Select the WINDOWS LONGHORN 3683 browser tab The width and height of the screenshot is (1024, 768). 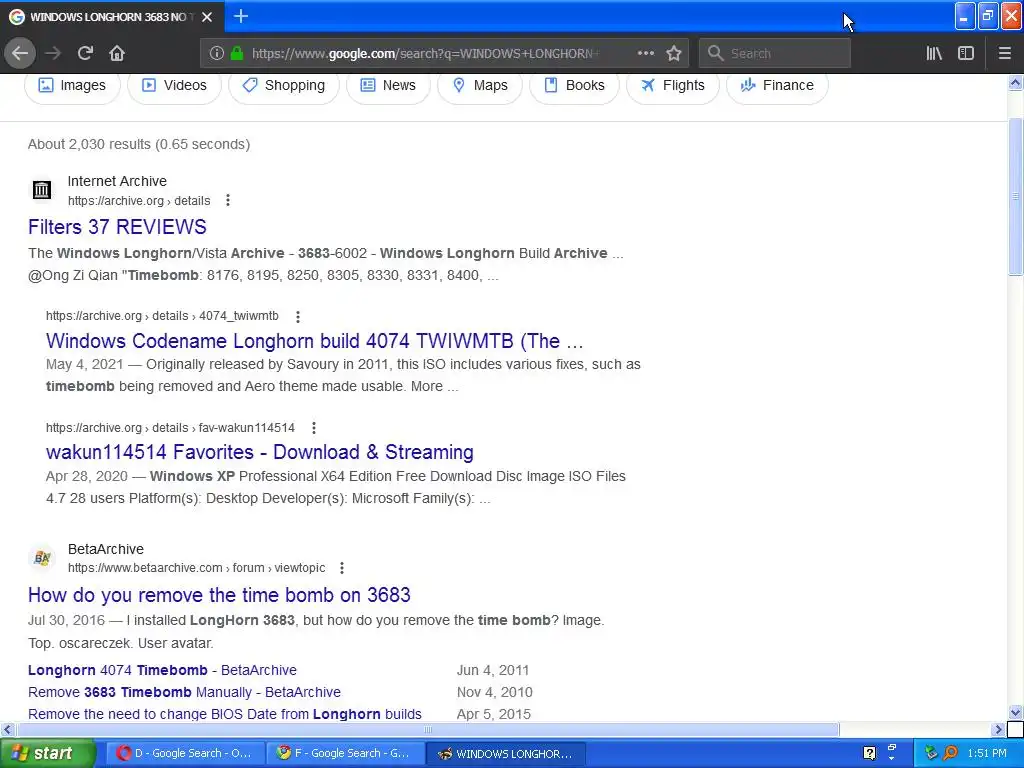coord(112,17)
